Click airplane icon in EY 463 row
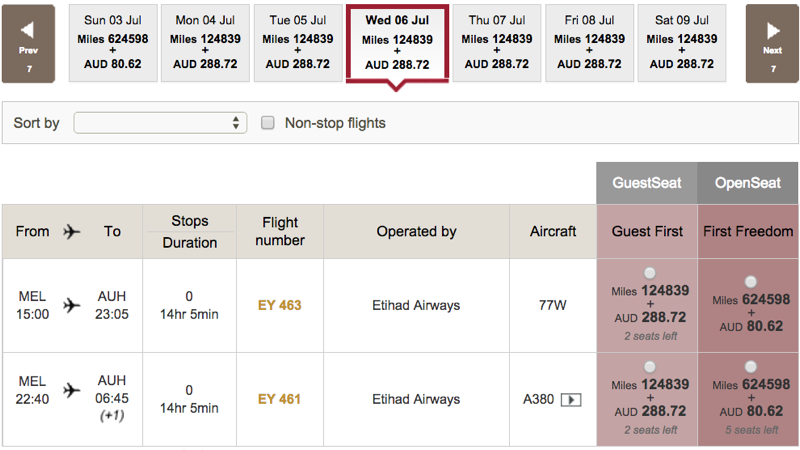800x450 pixels. [72, 306]
